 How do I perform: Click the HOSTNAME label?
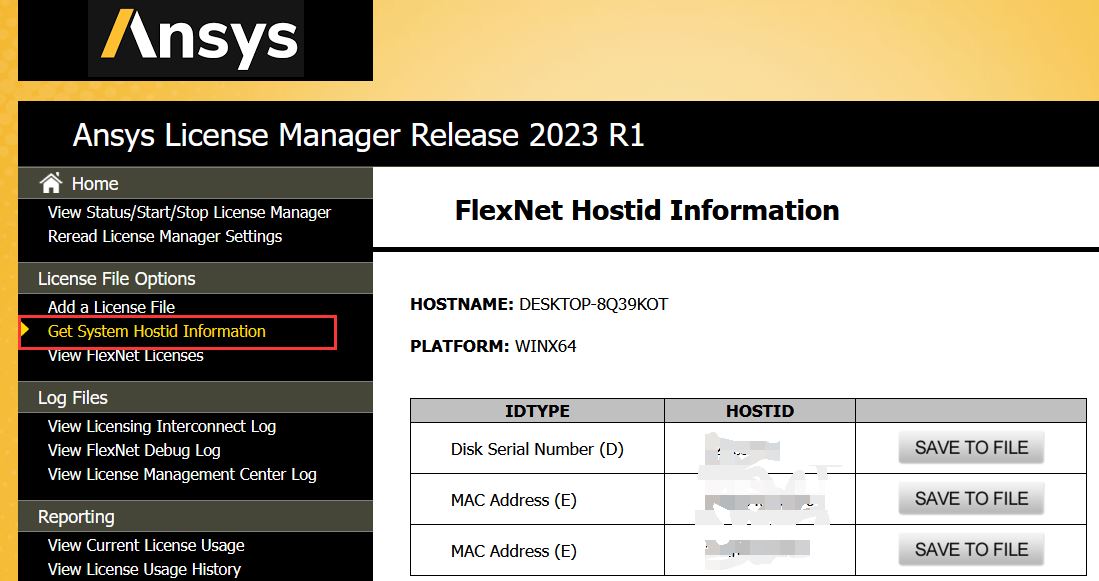[462, 304]
